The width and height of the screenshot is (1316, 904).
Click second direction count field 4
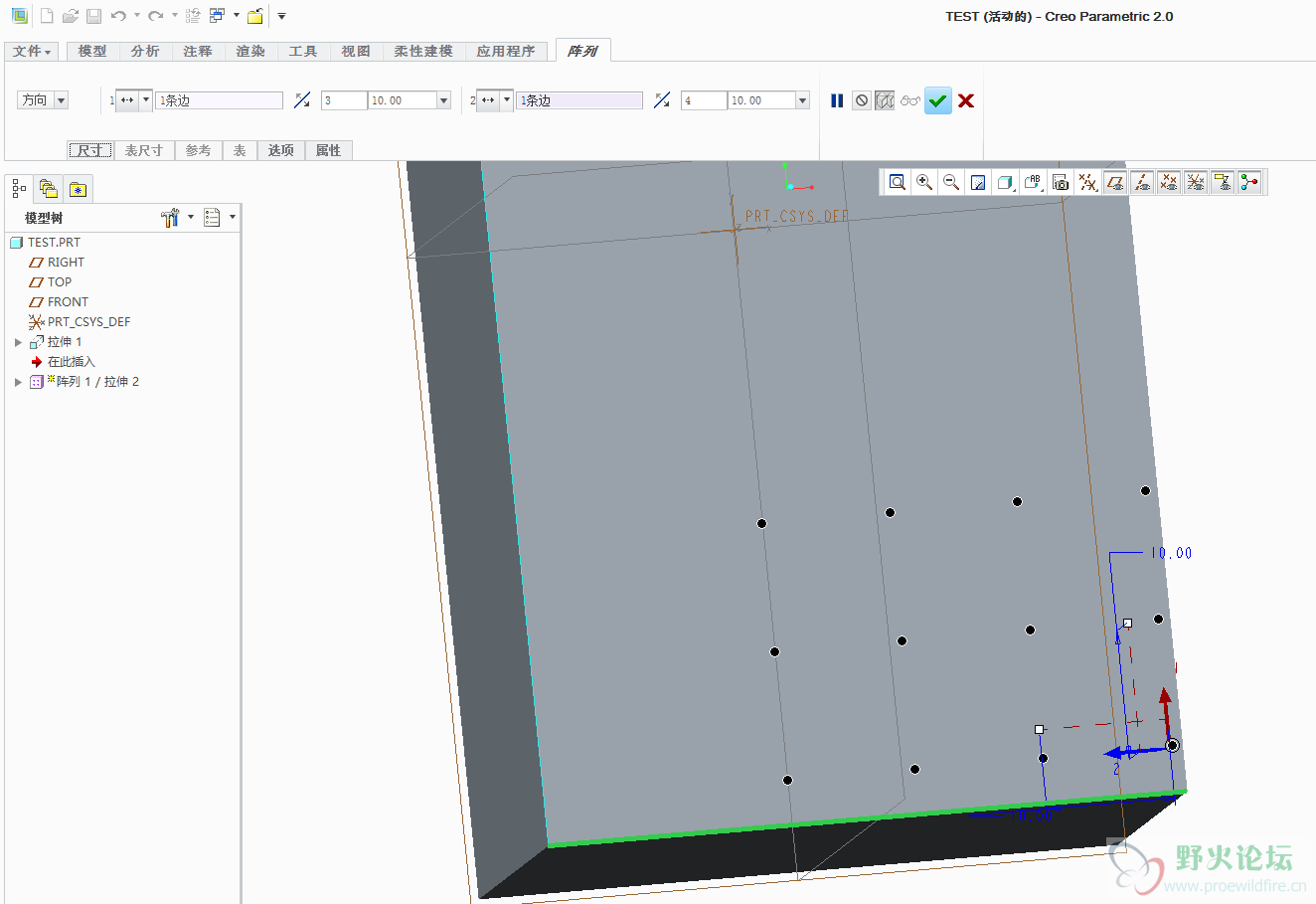point(704,100)
